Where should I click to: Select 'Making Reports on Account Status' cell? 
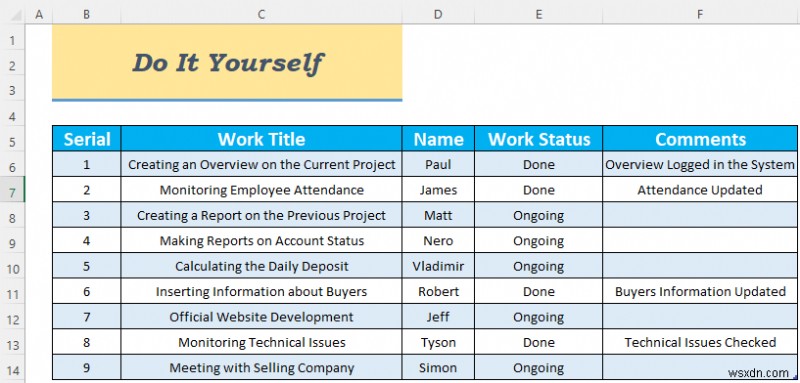click(261, 241)
